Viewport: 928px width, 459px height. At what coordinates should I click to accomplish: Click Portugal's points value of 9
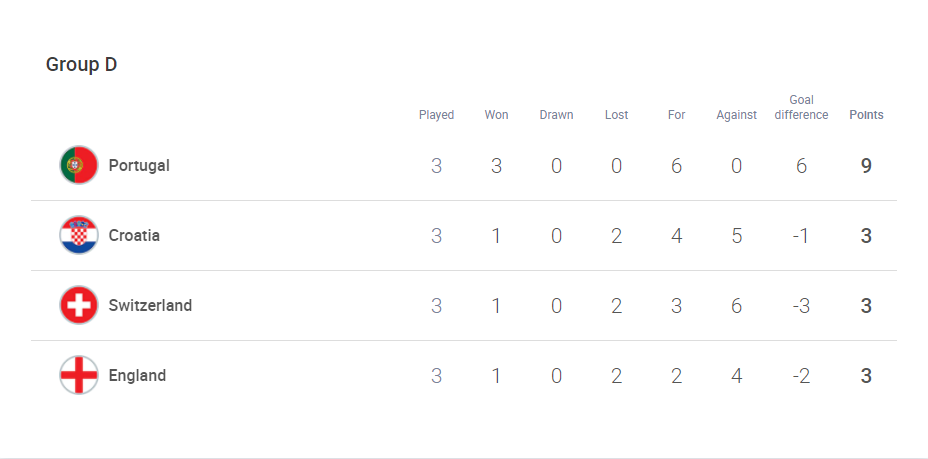(866, 166)
